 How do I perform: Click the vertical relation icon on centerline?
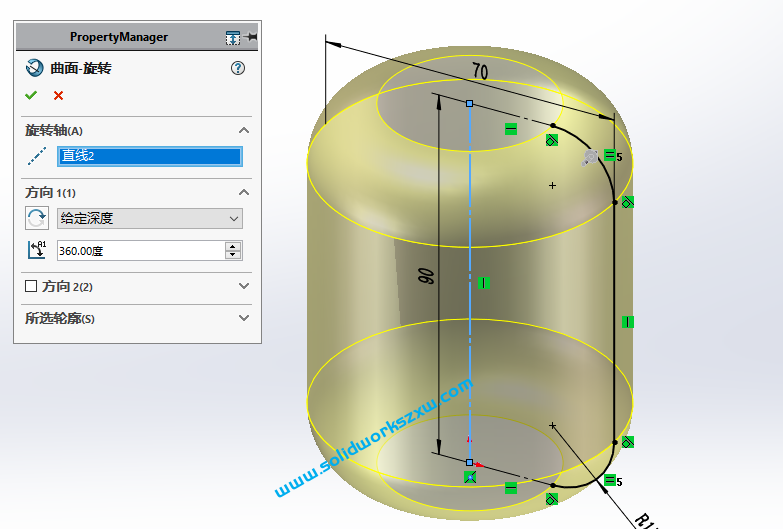pyautogui.click(x=483, y=283)
